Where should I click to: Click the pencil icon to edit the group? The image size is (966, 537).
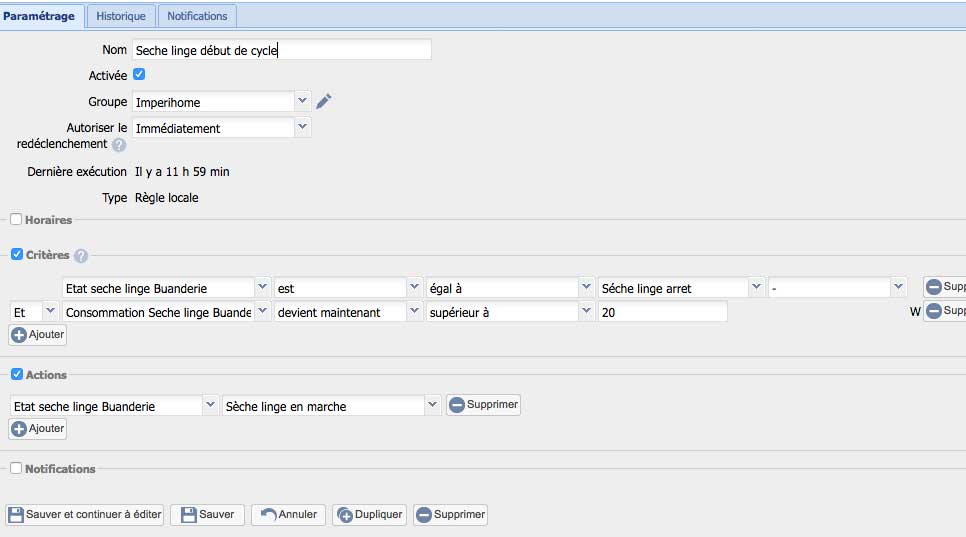pyautogui.click(x=323, y=101)
